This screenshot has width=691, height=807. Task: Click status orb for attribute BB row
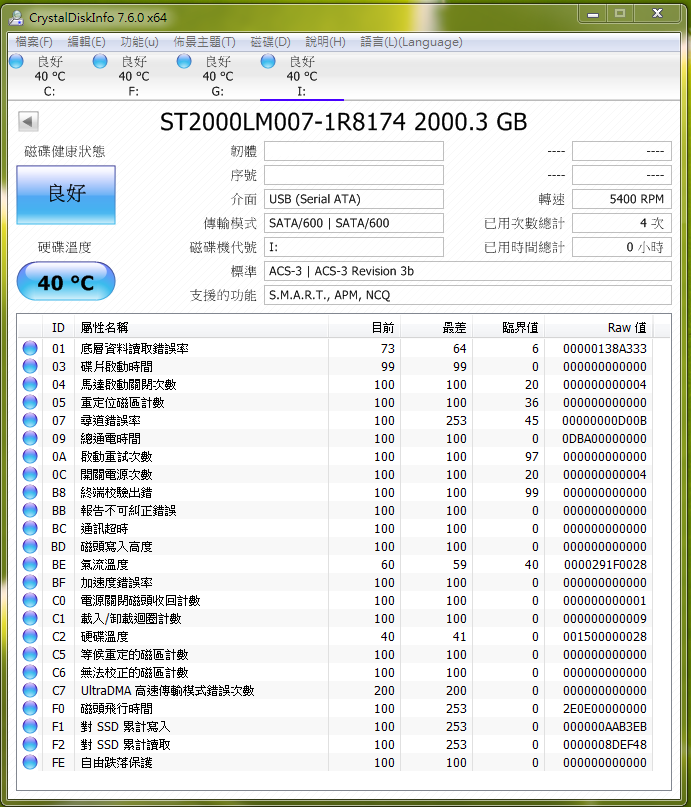tap(30, 511)
